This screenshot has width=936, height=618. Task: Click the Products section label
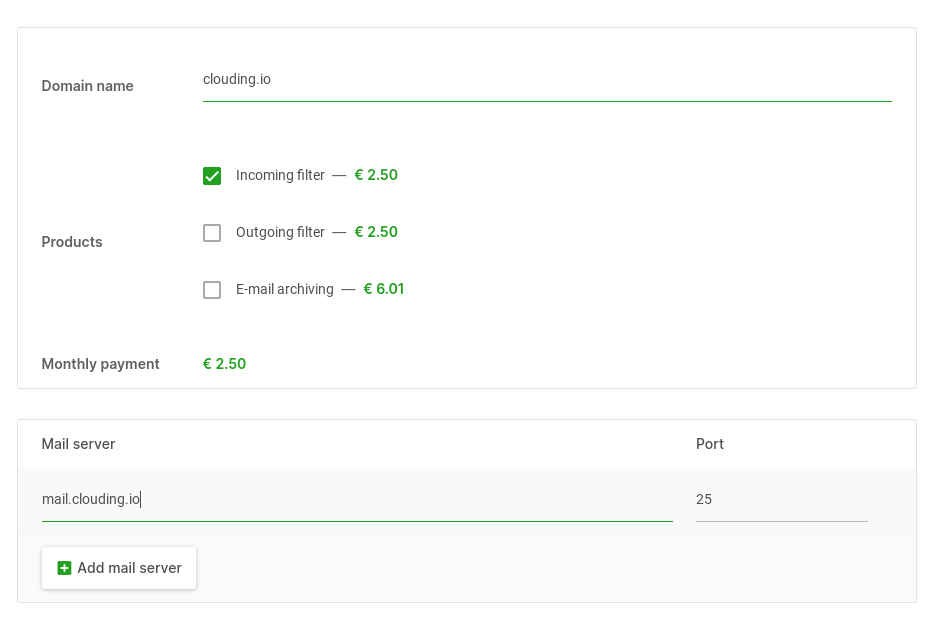click(72, 242)
